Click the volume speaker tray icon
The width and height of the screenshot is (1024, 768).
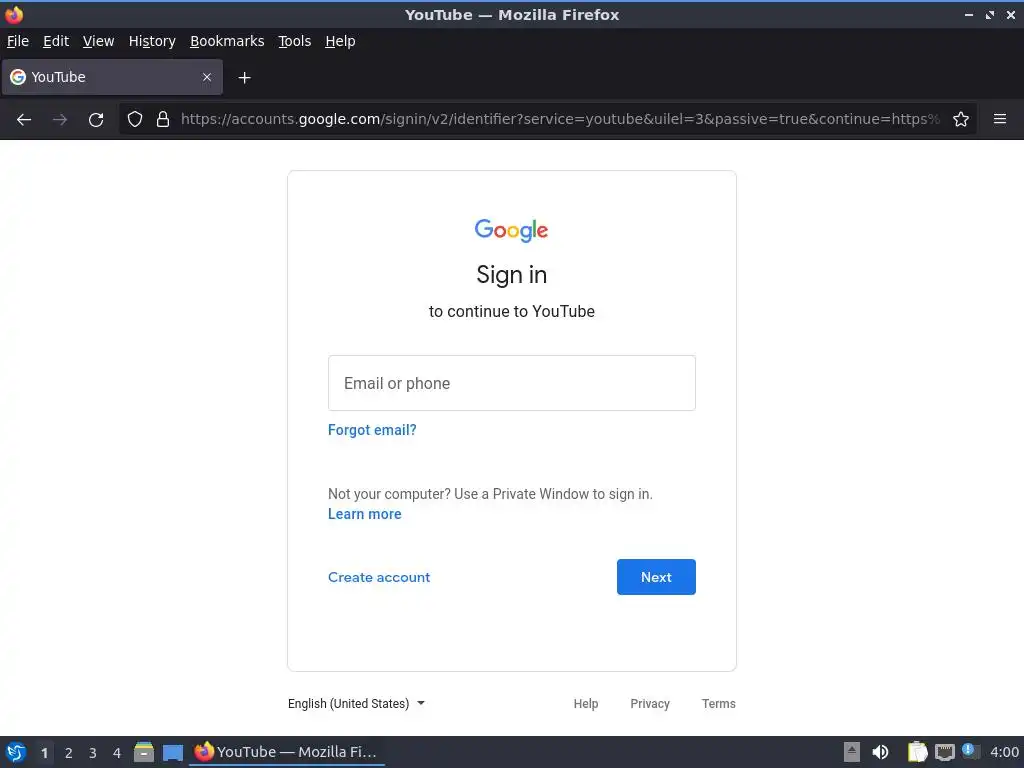point(880,752)
